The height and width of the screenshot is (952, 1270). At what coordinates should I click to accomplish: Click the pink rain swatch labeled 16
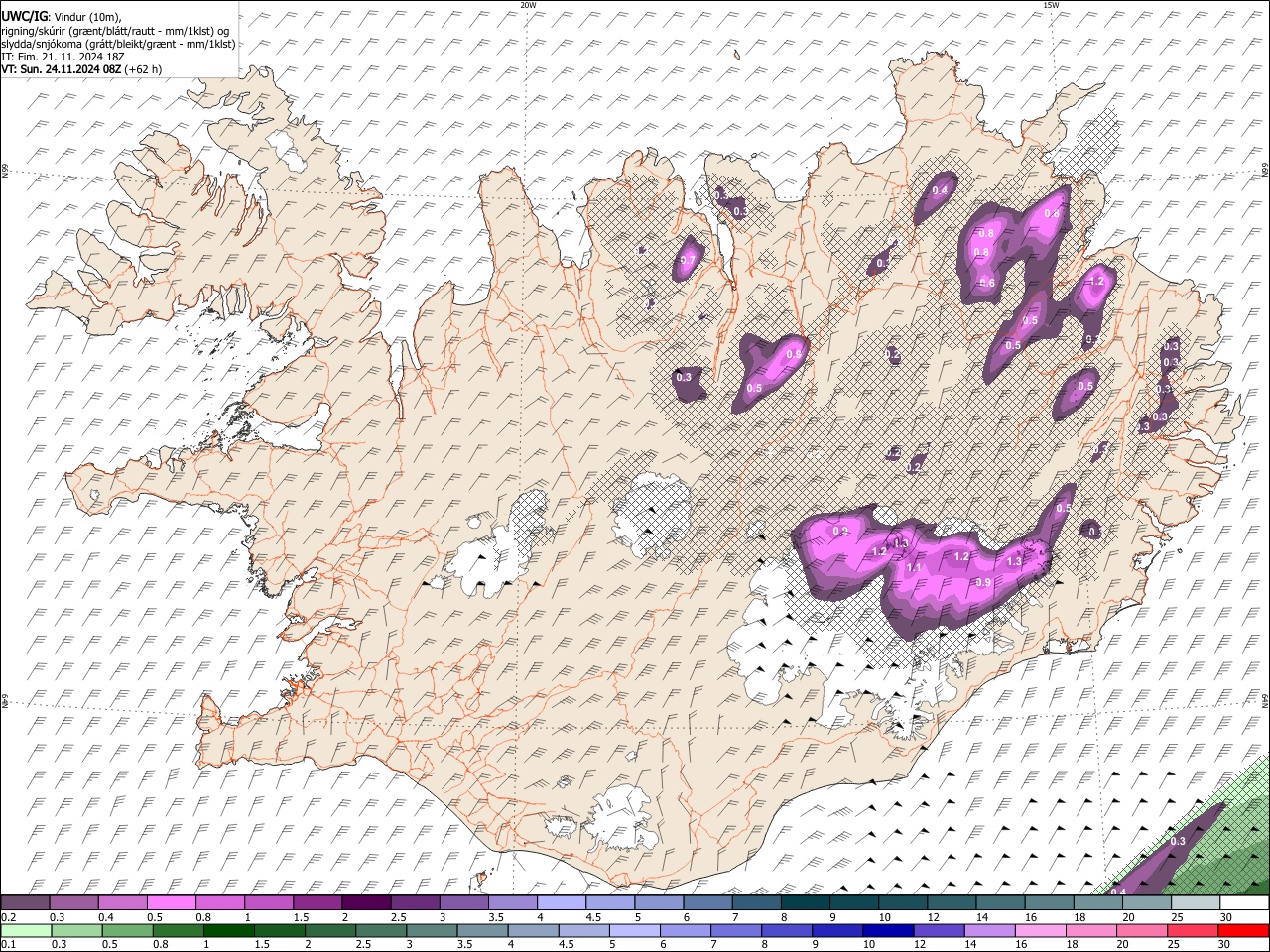pyautogui.click(x=1041, y=930)
